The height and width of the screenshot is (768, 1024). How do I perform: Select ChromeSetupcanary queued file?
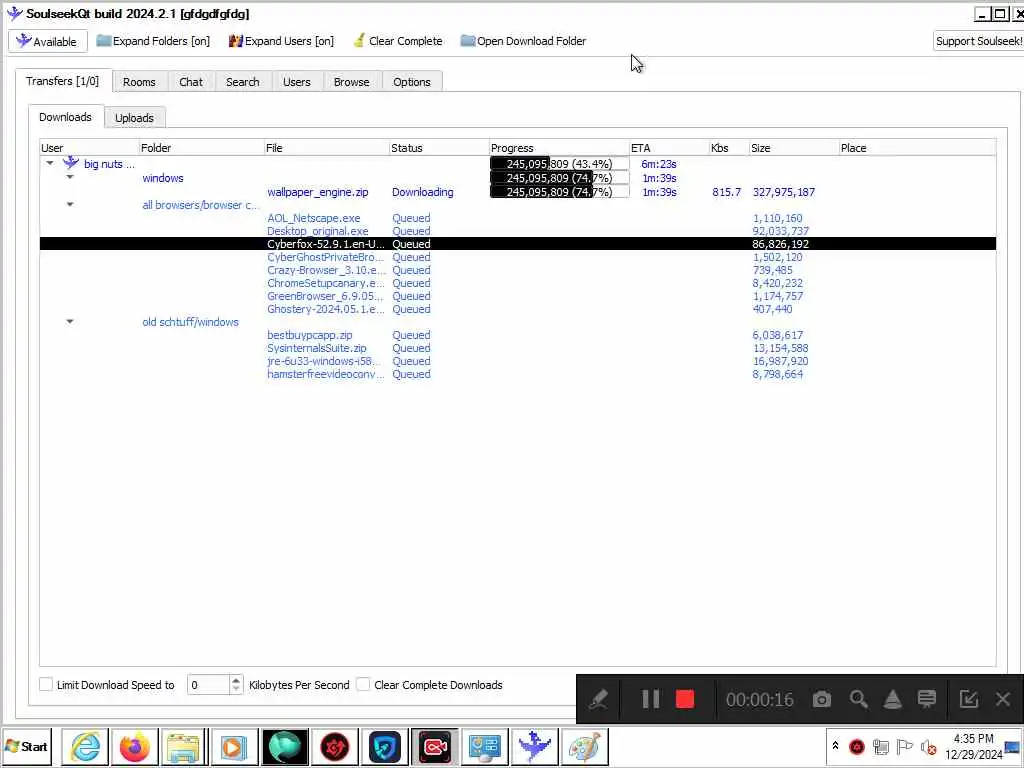click(x=518, y=283)
